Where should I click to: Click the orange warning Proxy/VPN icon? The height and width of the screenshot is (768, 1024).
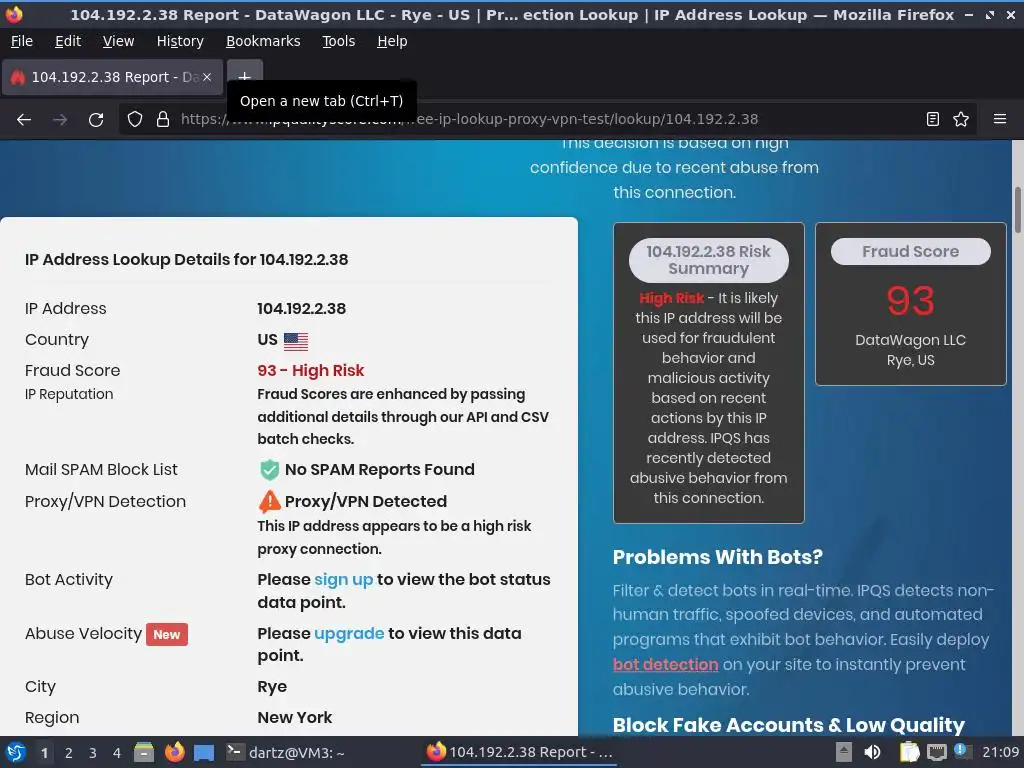tap(269, 502)
